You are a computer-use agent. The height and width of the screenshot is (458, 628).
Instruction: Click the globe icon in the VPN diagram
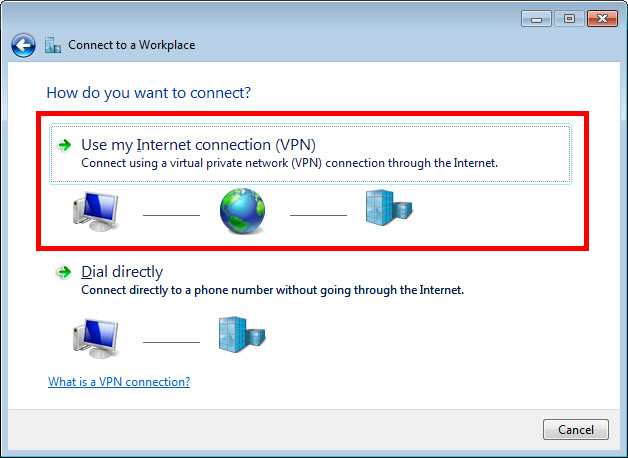click(242, 210)
